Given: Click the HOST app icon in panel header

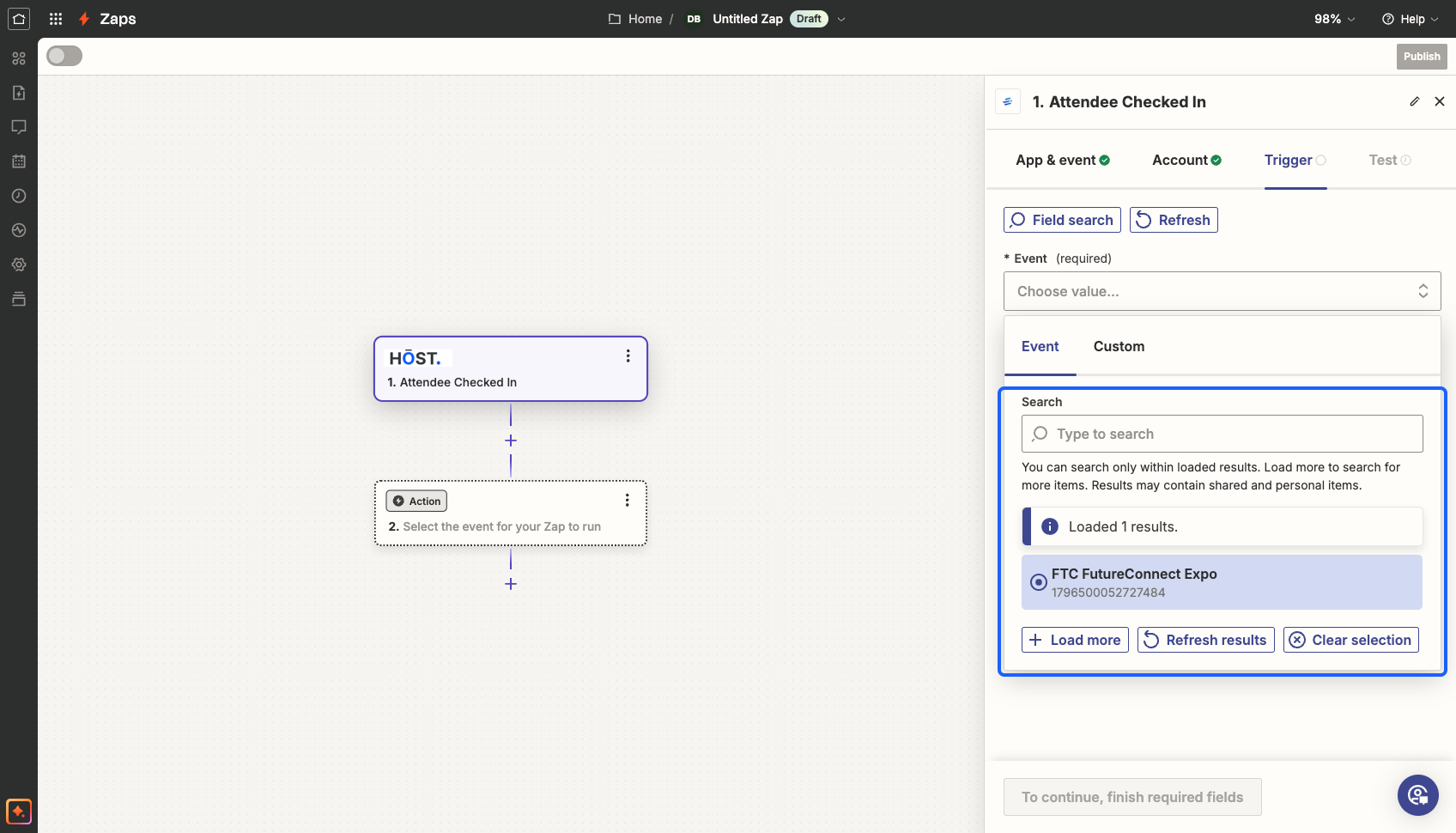Looking at the screenshot, I should (x=1008, y=101).
